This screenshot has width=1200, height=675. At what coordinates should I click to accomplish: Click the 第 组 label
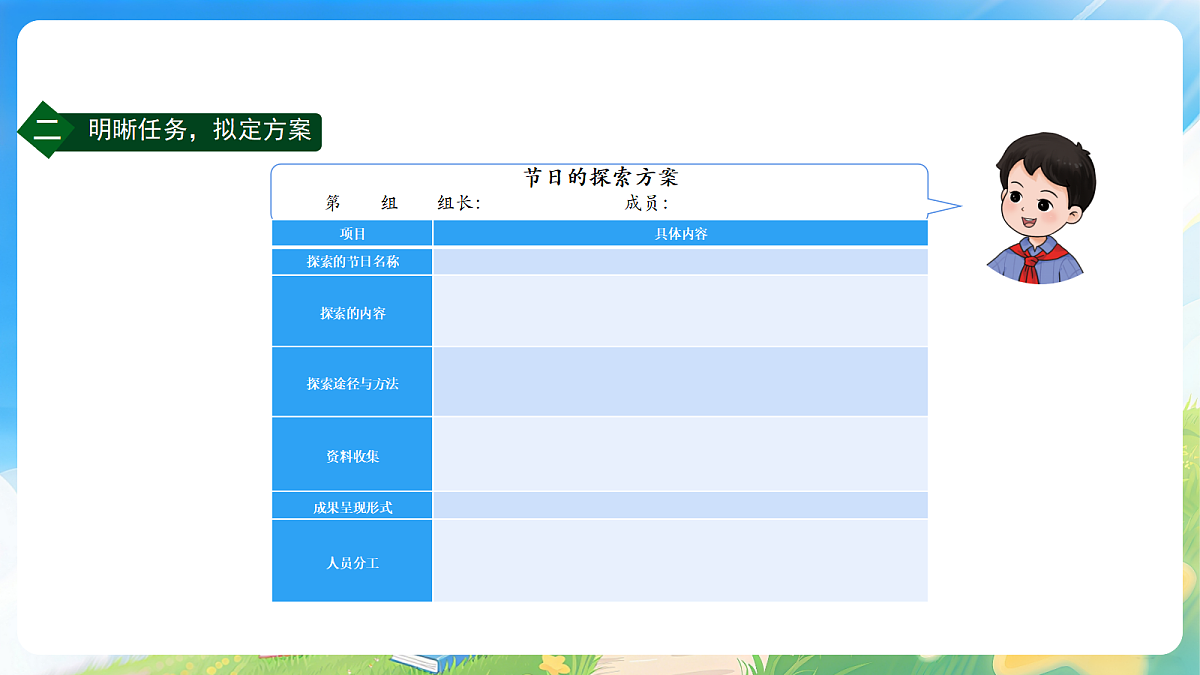(x=362, y=203)
